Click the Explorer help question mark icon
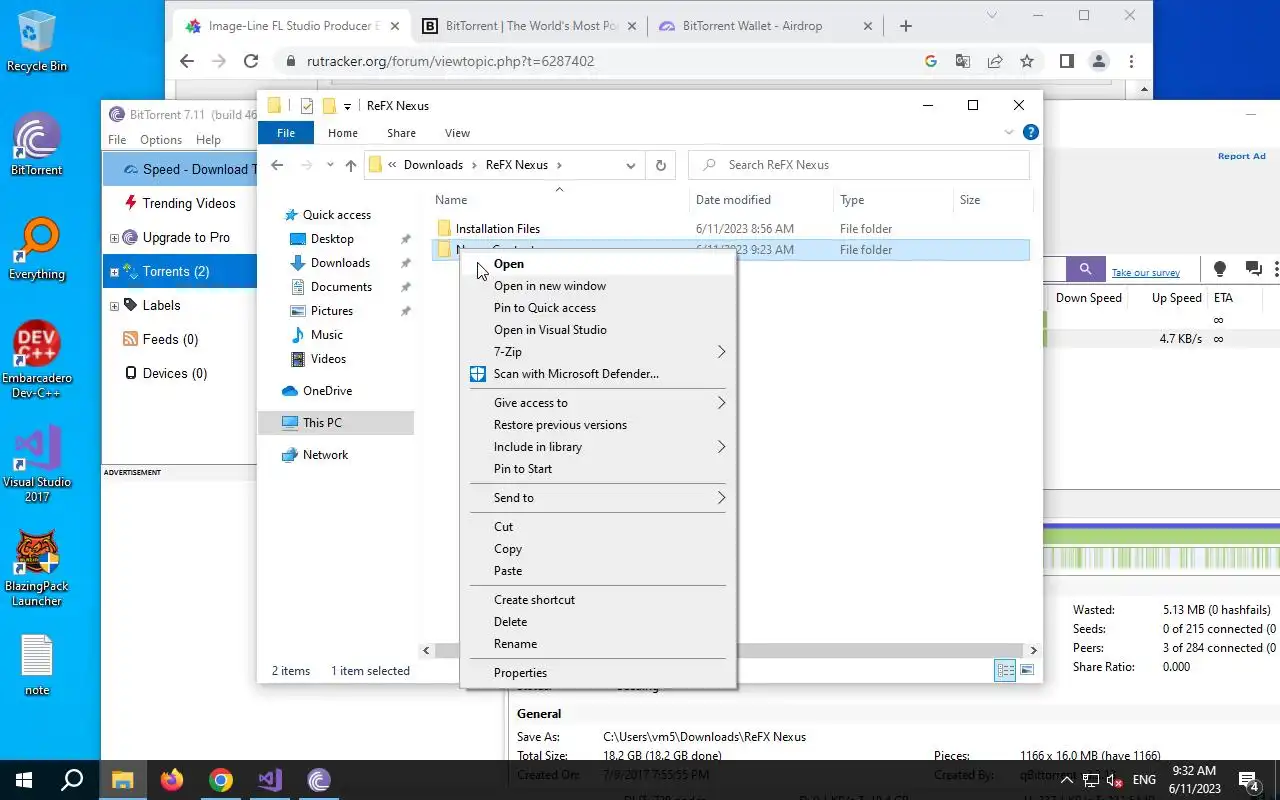The image size is (1280, 800). (x=1031, y=132)
